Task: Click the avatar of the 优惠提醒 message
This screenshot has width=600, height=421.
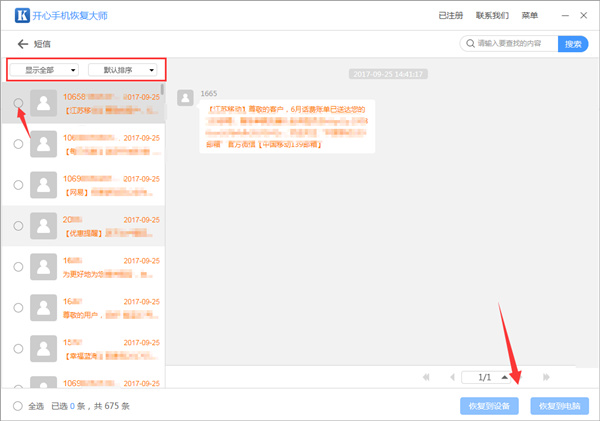Action: 44,226
